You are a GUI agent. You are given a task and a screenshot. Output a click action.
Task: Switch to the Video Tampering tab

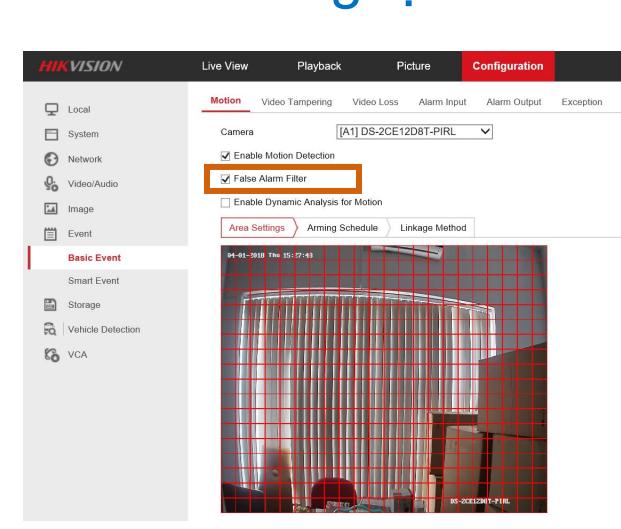click(298, 102)
